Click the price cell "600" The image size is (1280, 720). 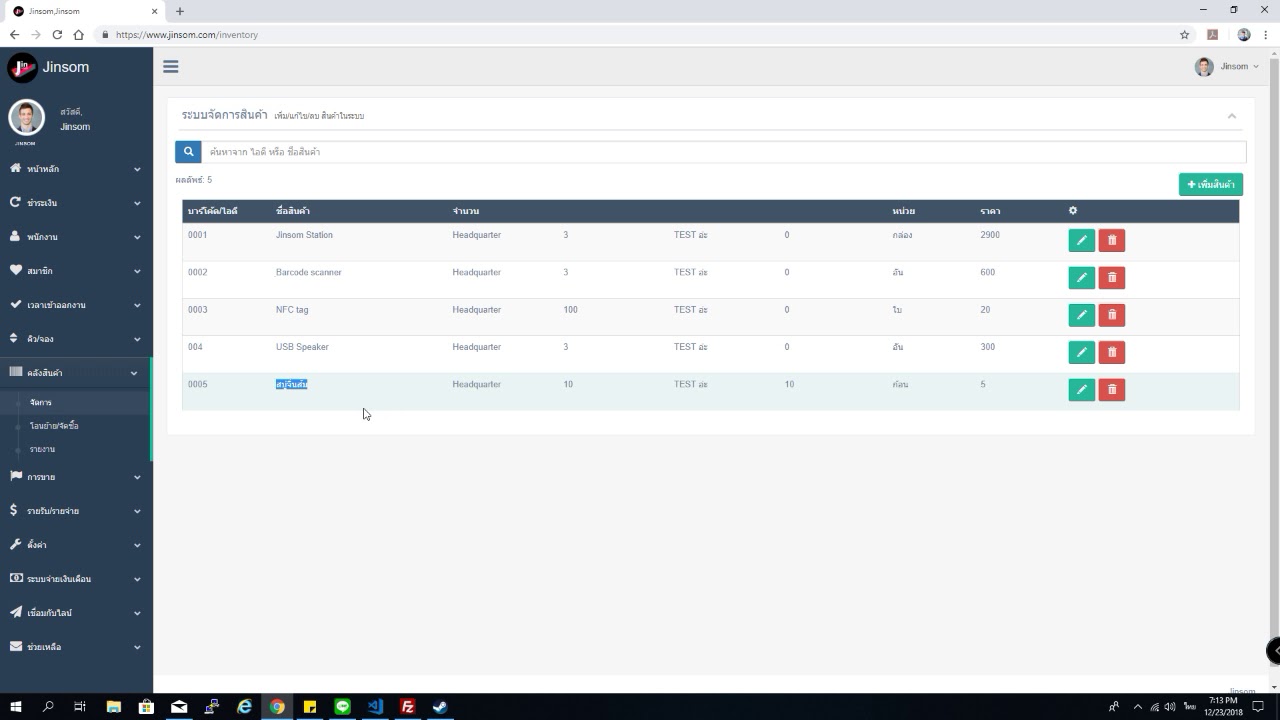pyautogui.click(x=987, y=272)
